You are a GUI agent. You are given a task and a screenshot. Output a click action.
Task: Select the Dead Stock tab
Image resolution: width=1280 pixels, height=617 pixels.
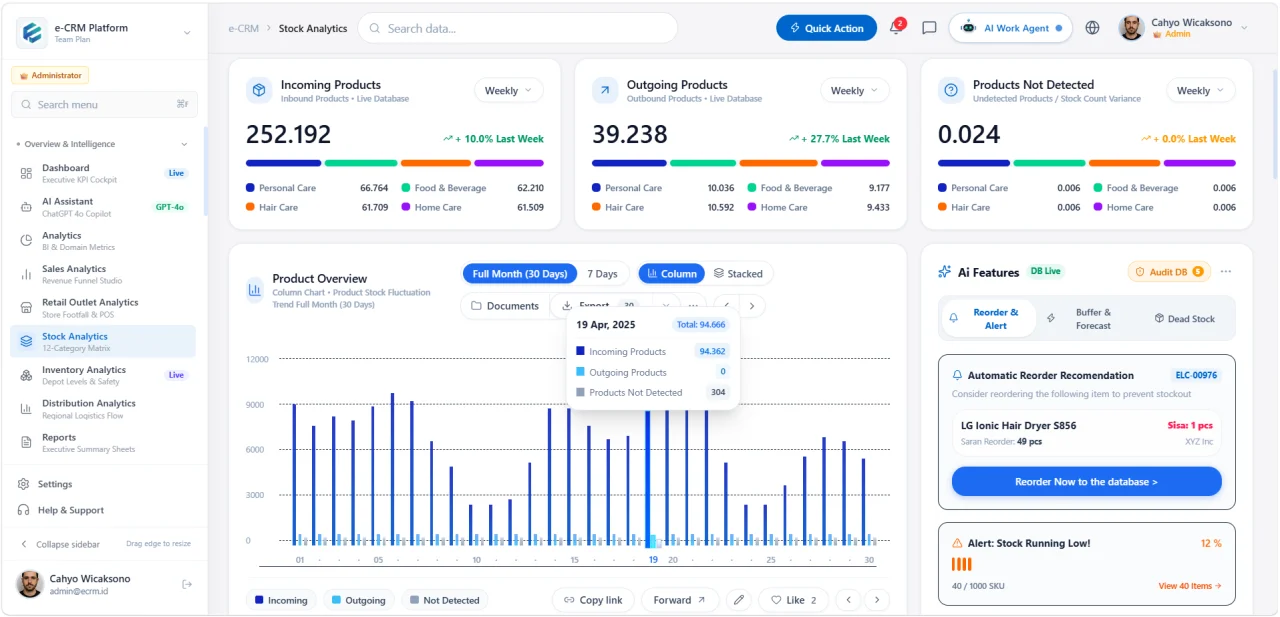[1185, 318]
